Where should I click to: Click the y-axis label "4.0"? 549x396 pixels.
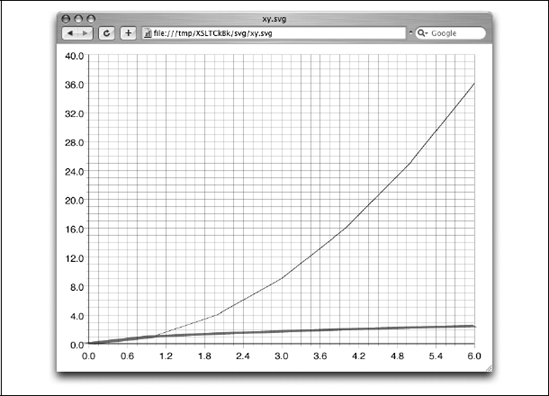(77, 316)
